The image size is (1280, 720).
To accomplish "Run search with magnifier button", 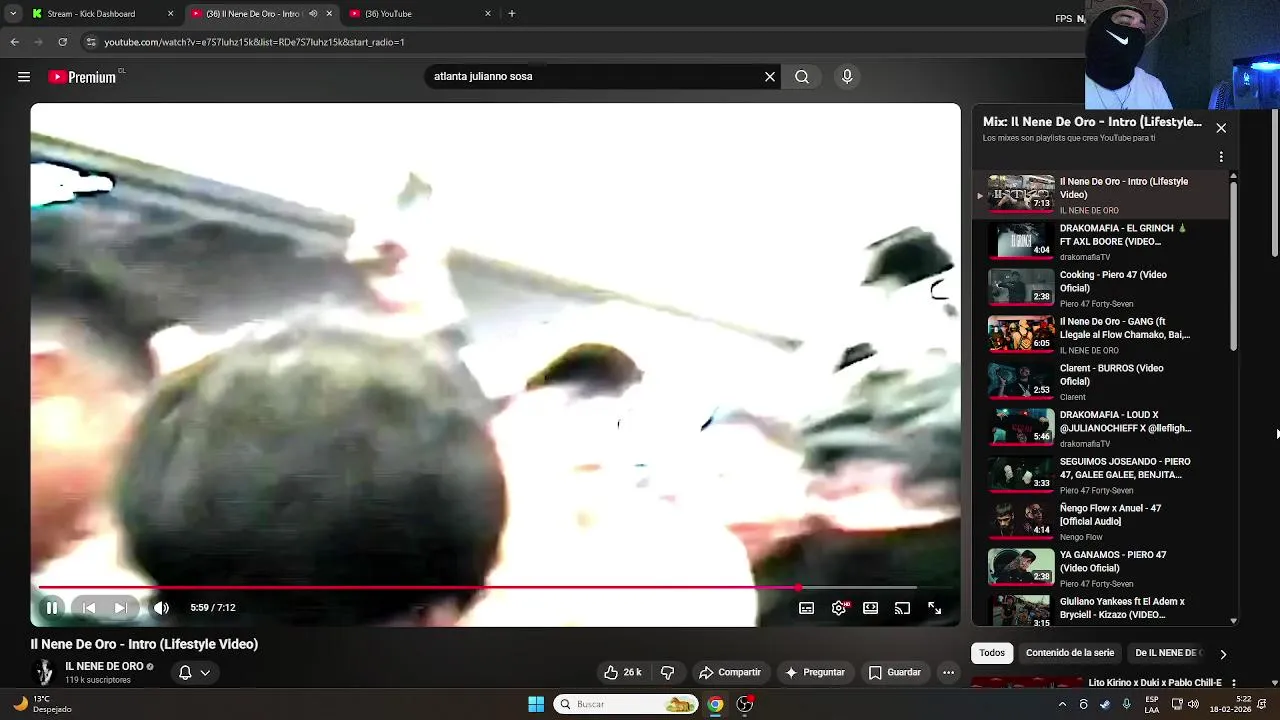I will click(x=802, y=77).
